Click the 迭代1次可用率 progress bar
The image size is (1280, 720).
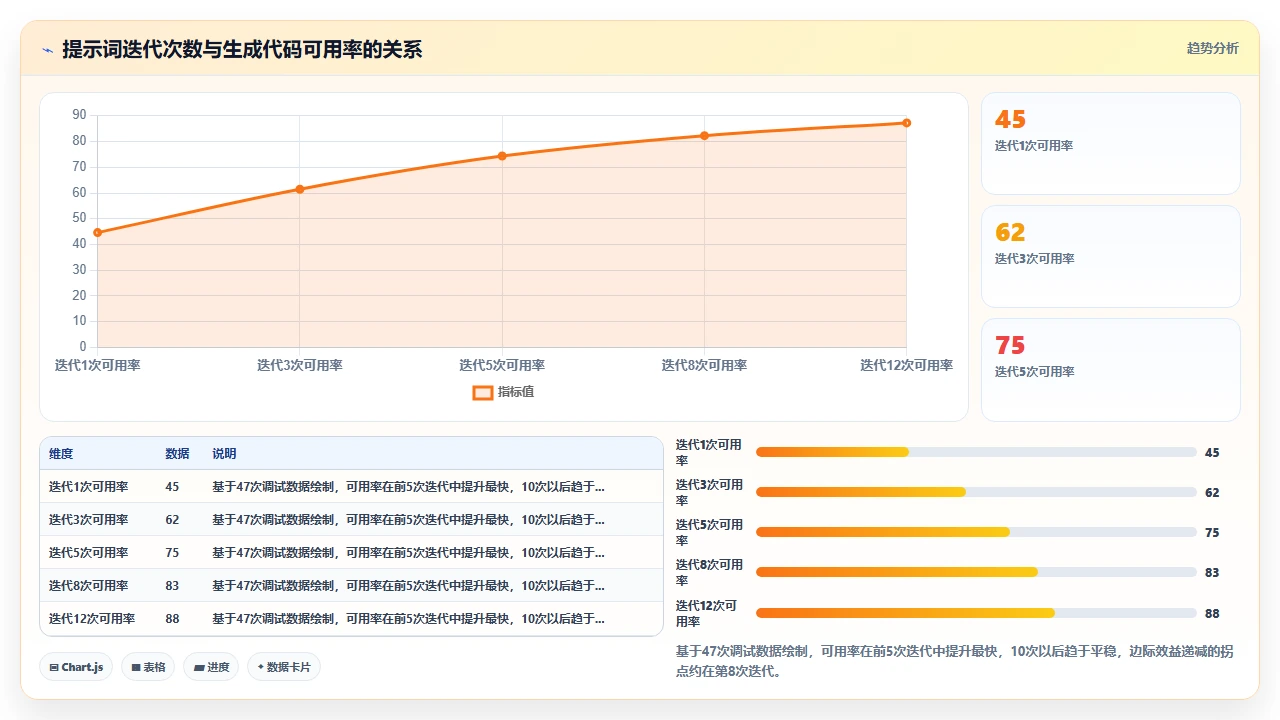point(976,452)
